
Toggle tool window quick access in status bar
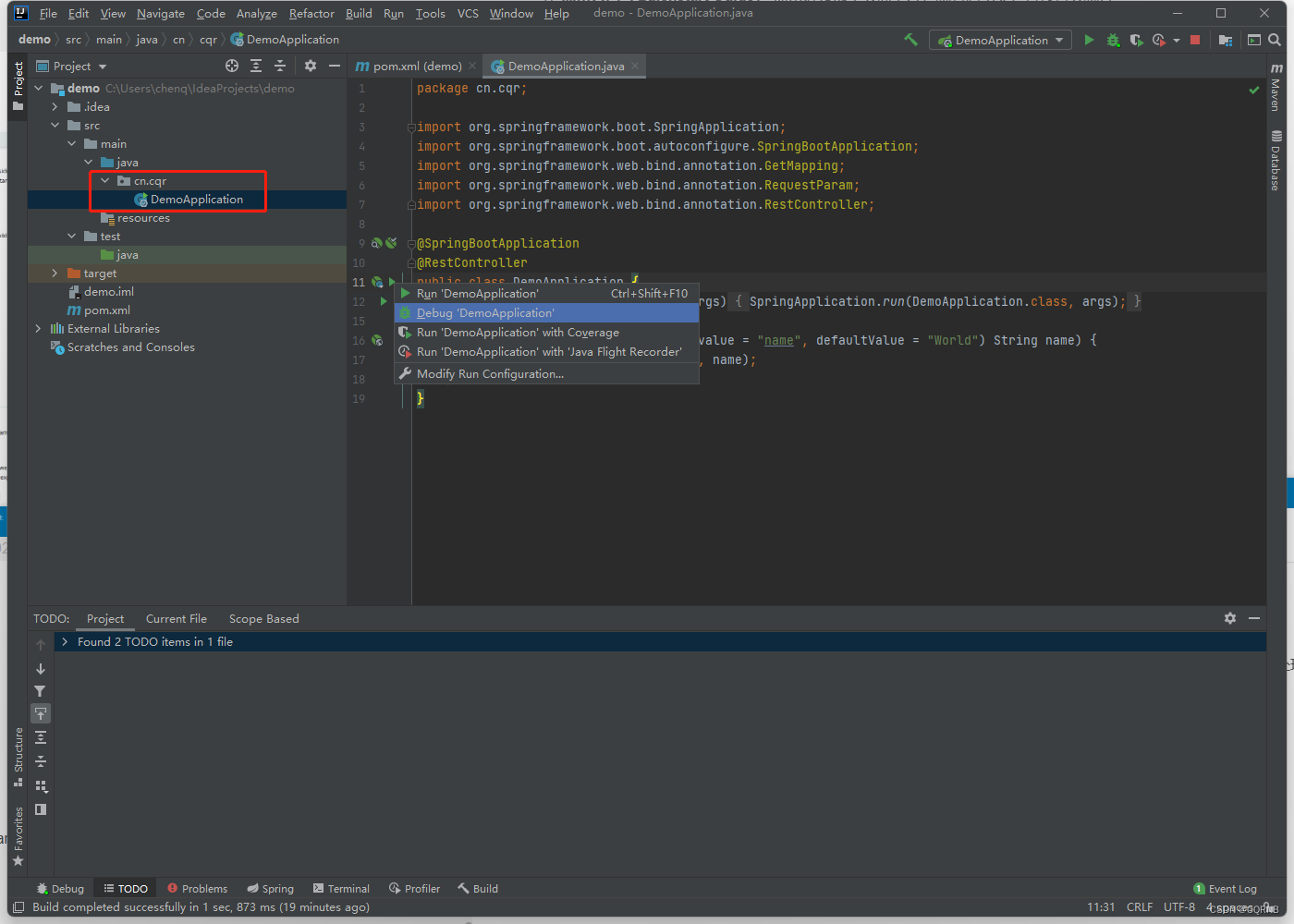[18, 907]
